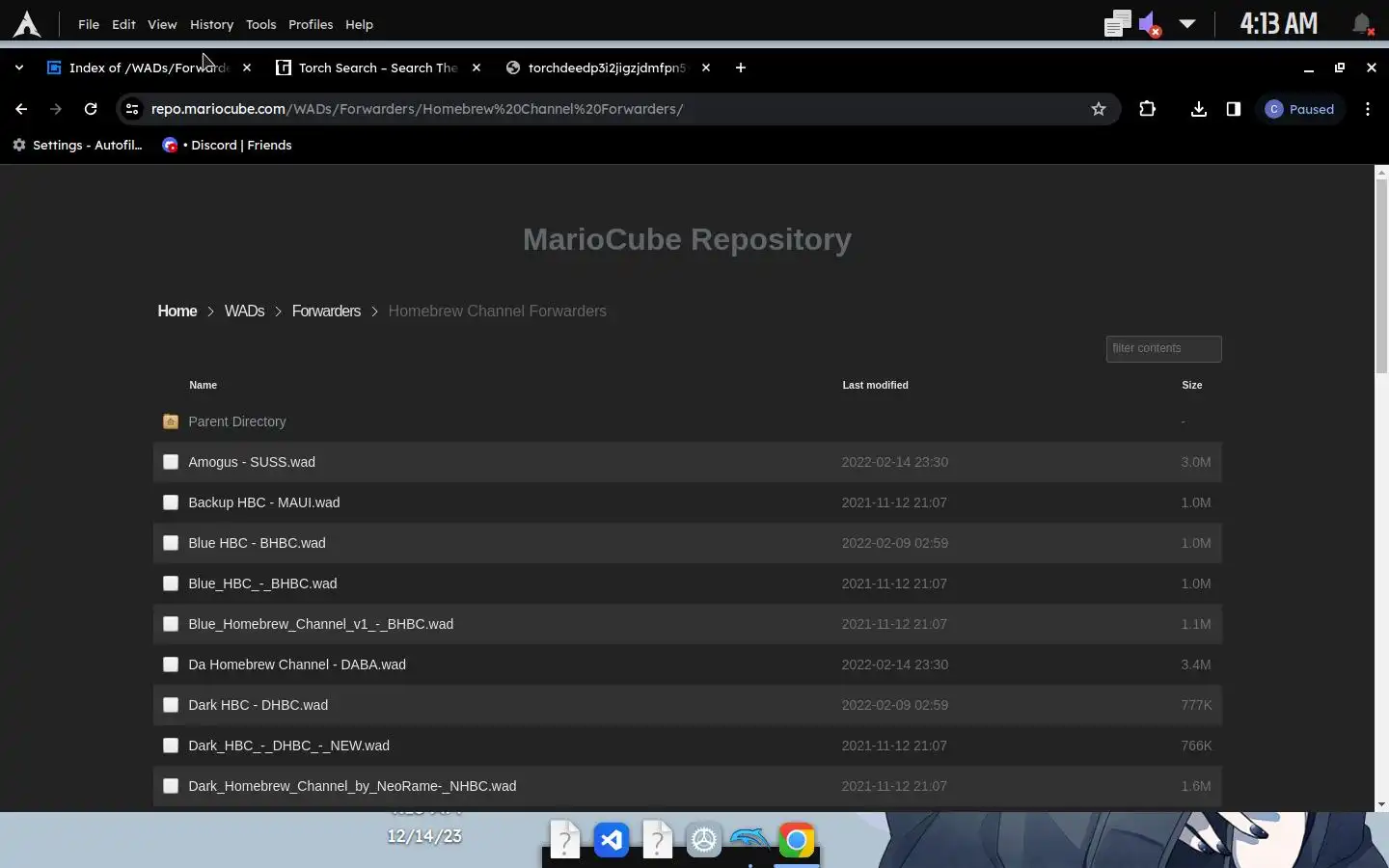Check the Blue HBC - BHBC.wad checkbox
The width and height of the screenshot is (1389, 868).
(171, 543)
